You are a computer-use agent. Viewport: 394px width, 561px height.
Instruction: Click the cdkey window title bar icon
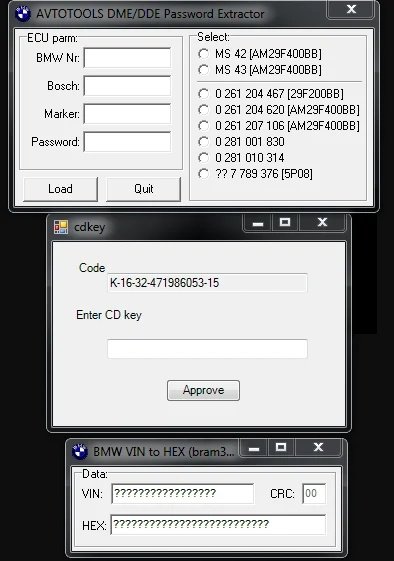(61, 227)
